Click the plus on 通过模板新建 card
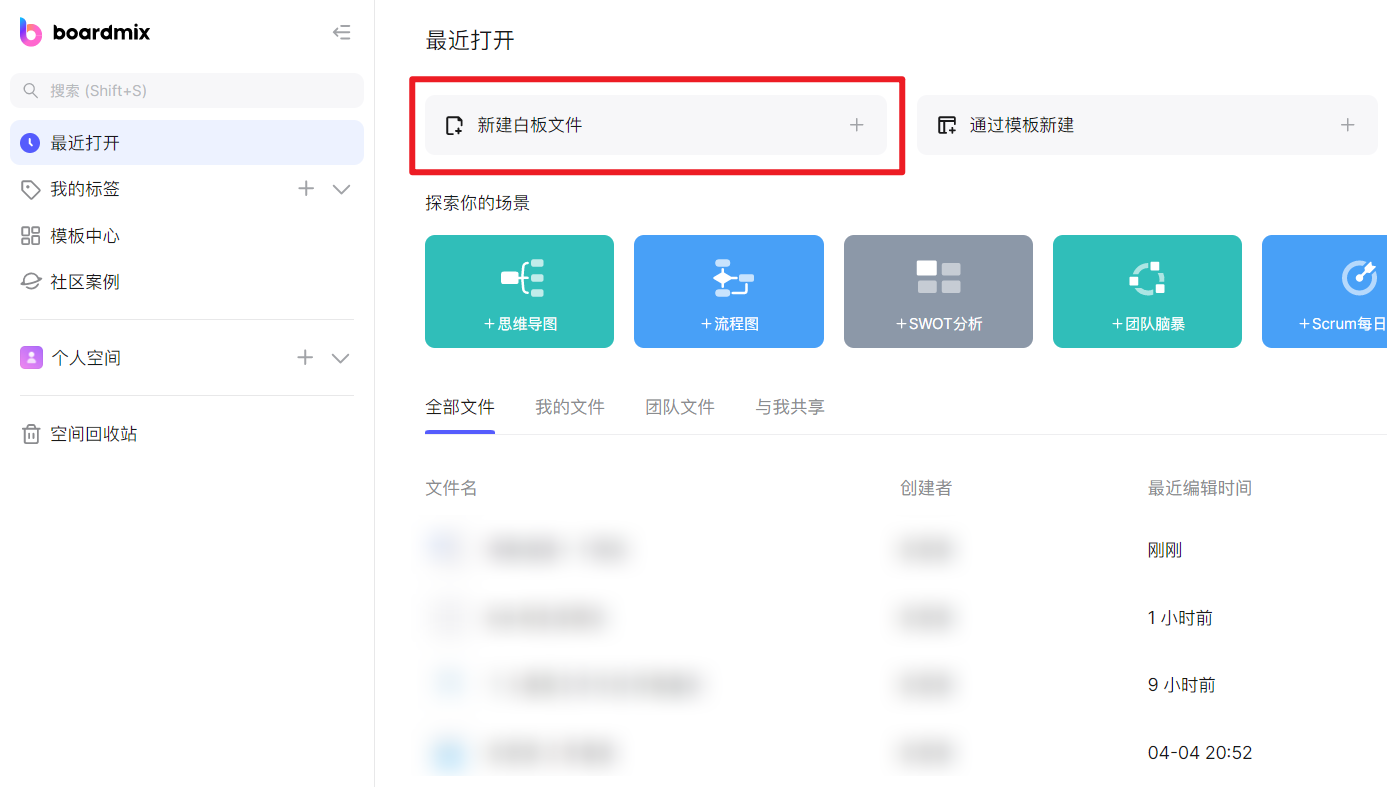This screenshot has height=787, width=1387. pyautogui.click(x=1347, y=124)
